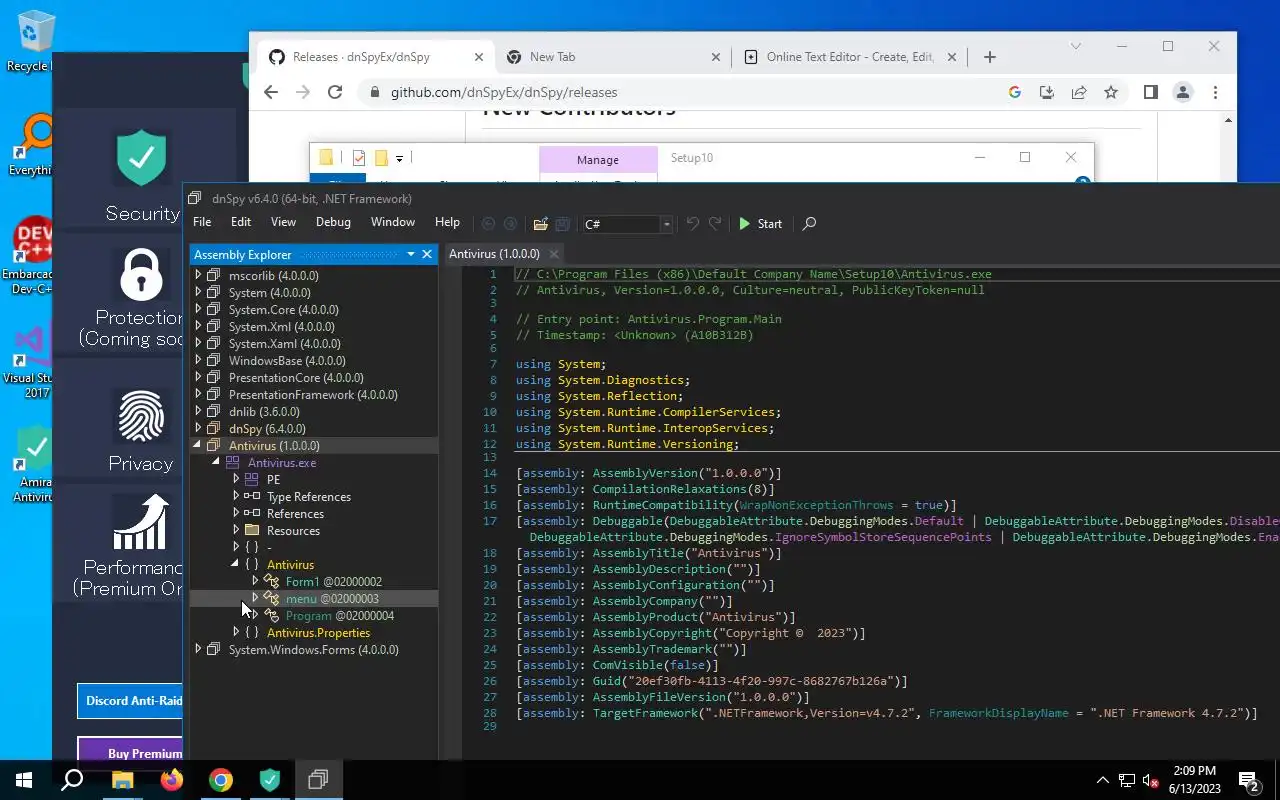This screenshot has height=800, width=1280.
Task: Select the PE node
Action: (x=273, y=480)
